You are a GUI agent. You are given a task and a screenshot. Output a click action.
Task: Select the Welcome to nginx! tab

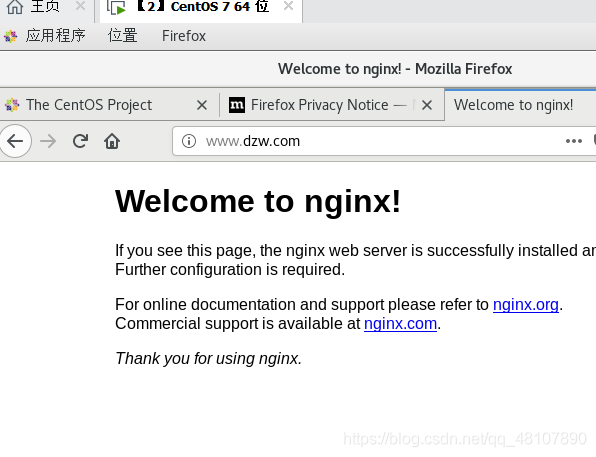point(520,105)
